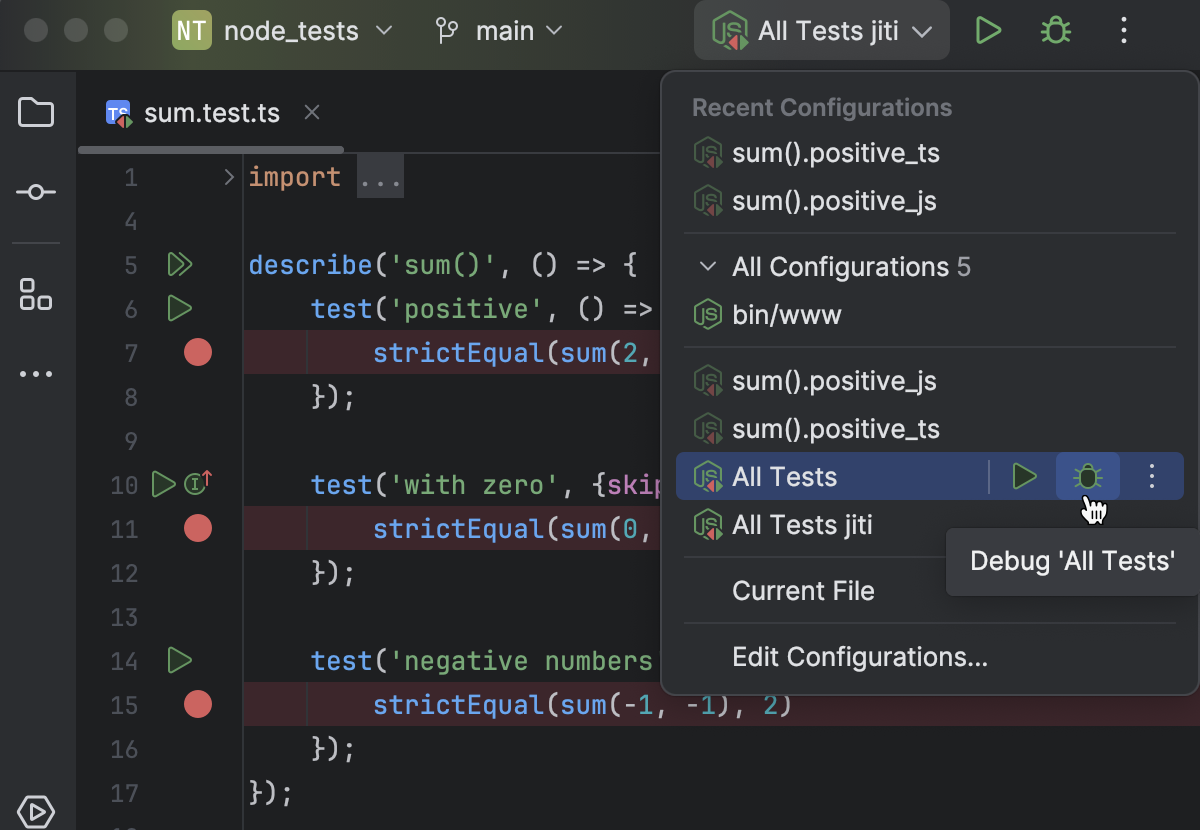Switch to the sum.test.ts editor tab
Viewport: 1200px width, 830px height.
211,113
